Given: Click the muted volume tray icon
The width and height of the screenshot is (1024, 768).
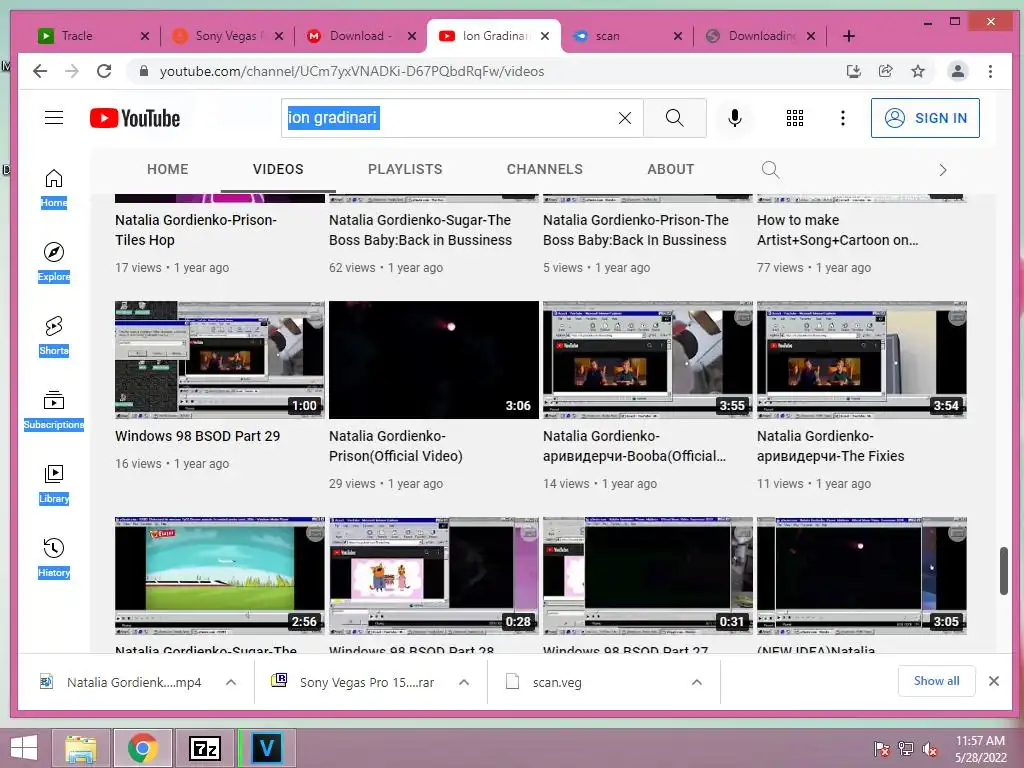Looking at the screenshot, I should [x=930, y=748].
